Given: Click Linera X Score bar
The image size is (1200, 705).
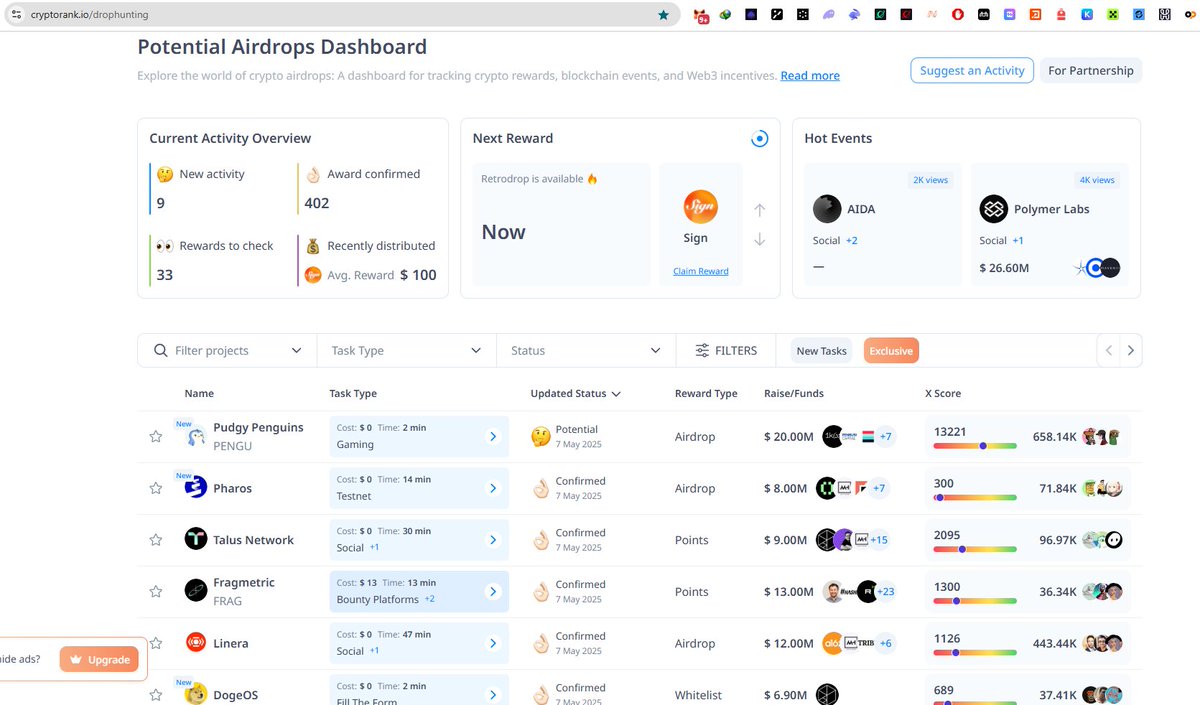Looking at the screenshot, I should [975, 652].
